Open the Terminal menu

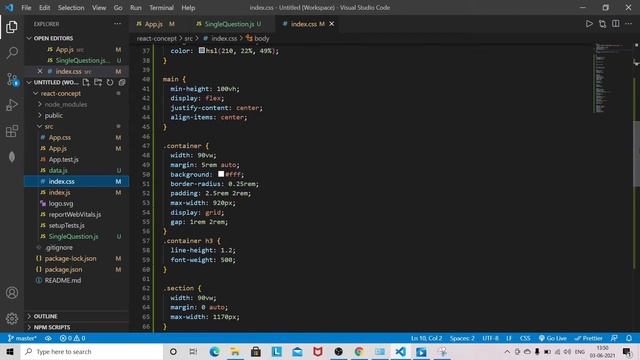pos(161,7)
